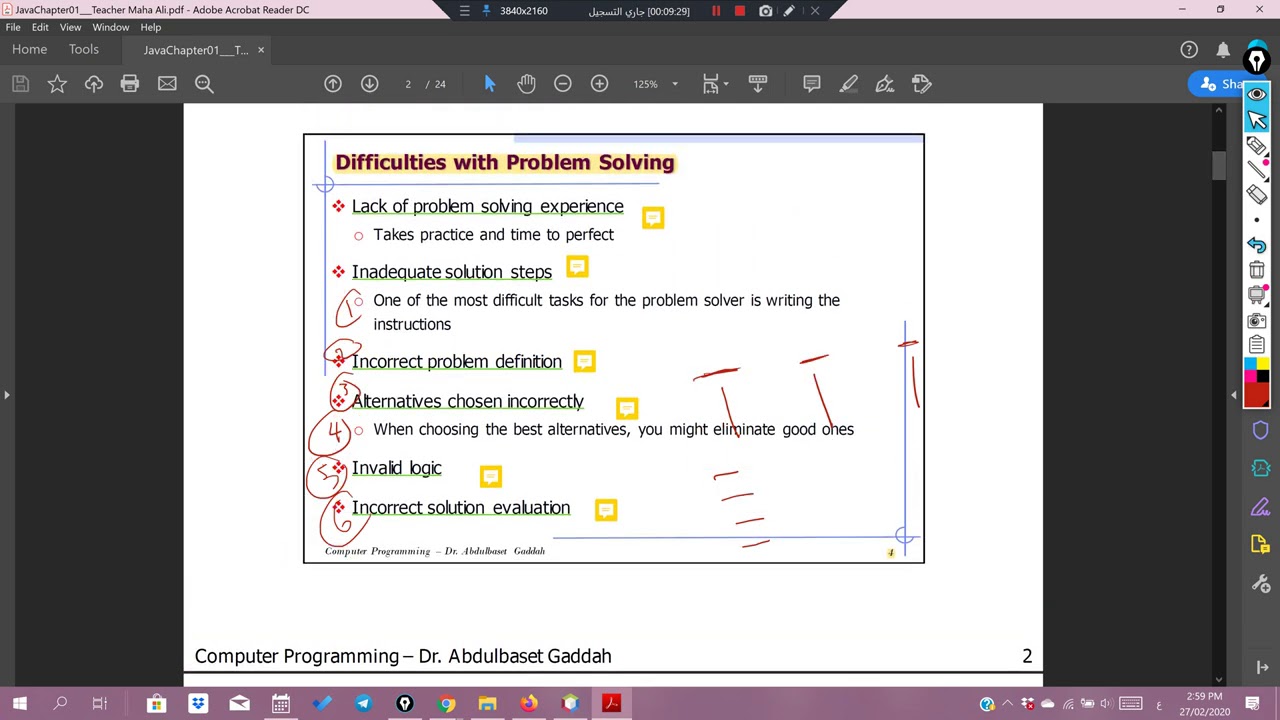
Task: Open the Protect shield tool
Action: click(x=1260, y=430)
